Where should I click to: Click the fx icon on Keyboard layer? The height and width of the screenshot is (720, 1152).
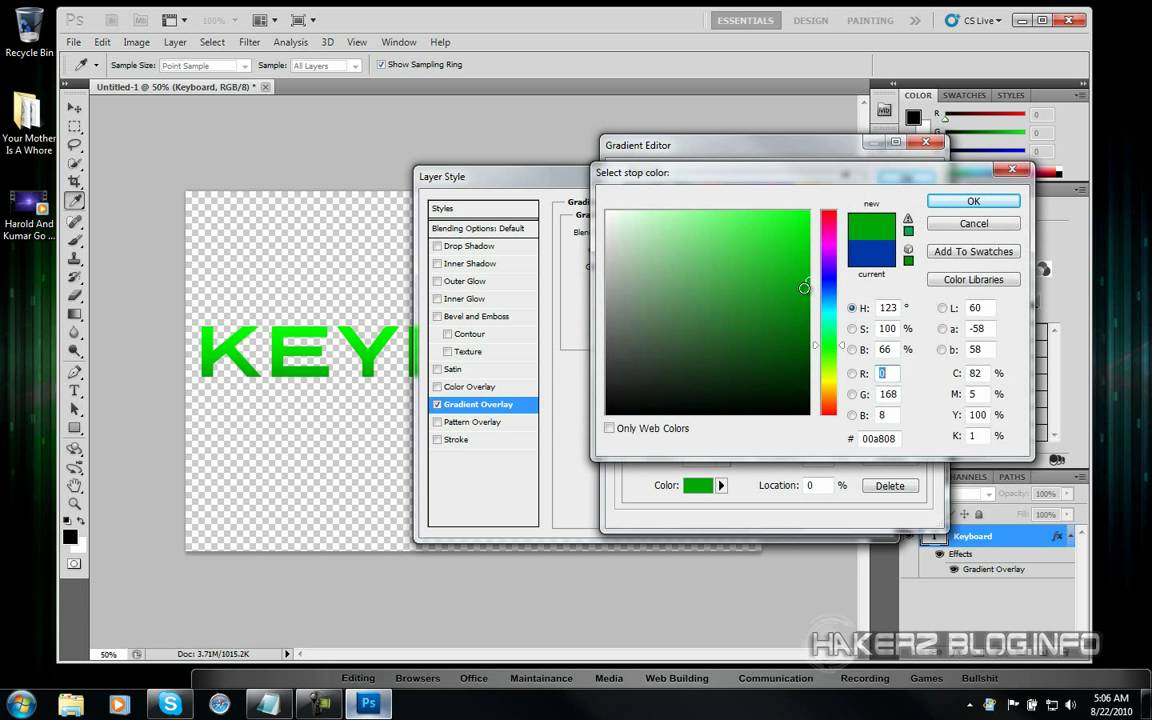tap(1056, 536)
